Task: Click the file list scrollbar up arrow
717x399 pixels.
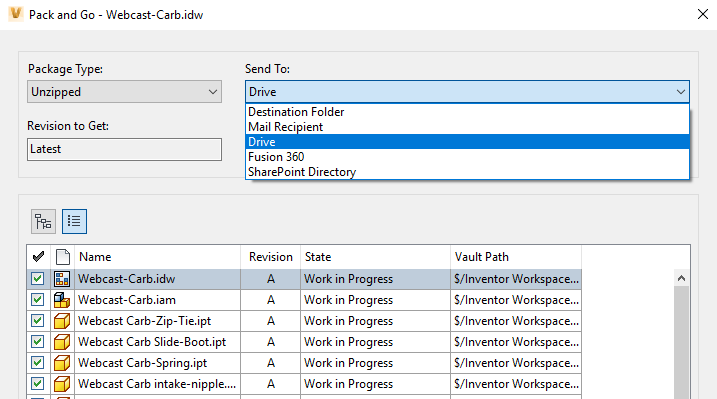Action: (681, 278)
